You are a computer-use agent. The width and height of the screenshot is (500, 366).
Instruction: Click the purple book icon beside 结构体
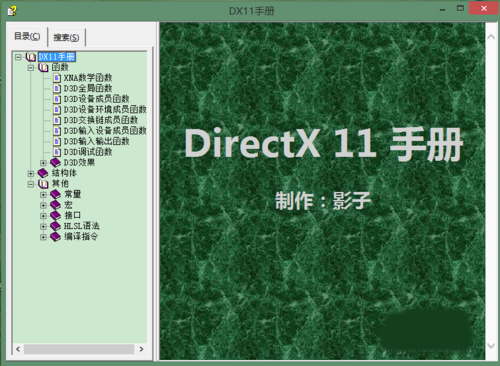[43, 173]
